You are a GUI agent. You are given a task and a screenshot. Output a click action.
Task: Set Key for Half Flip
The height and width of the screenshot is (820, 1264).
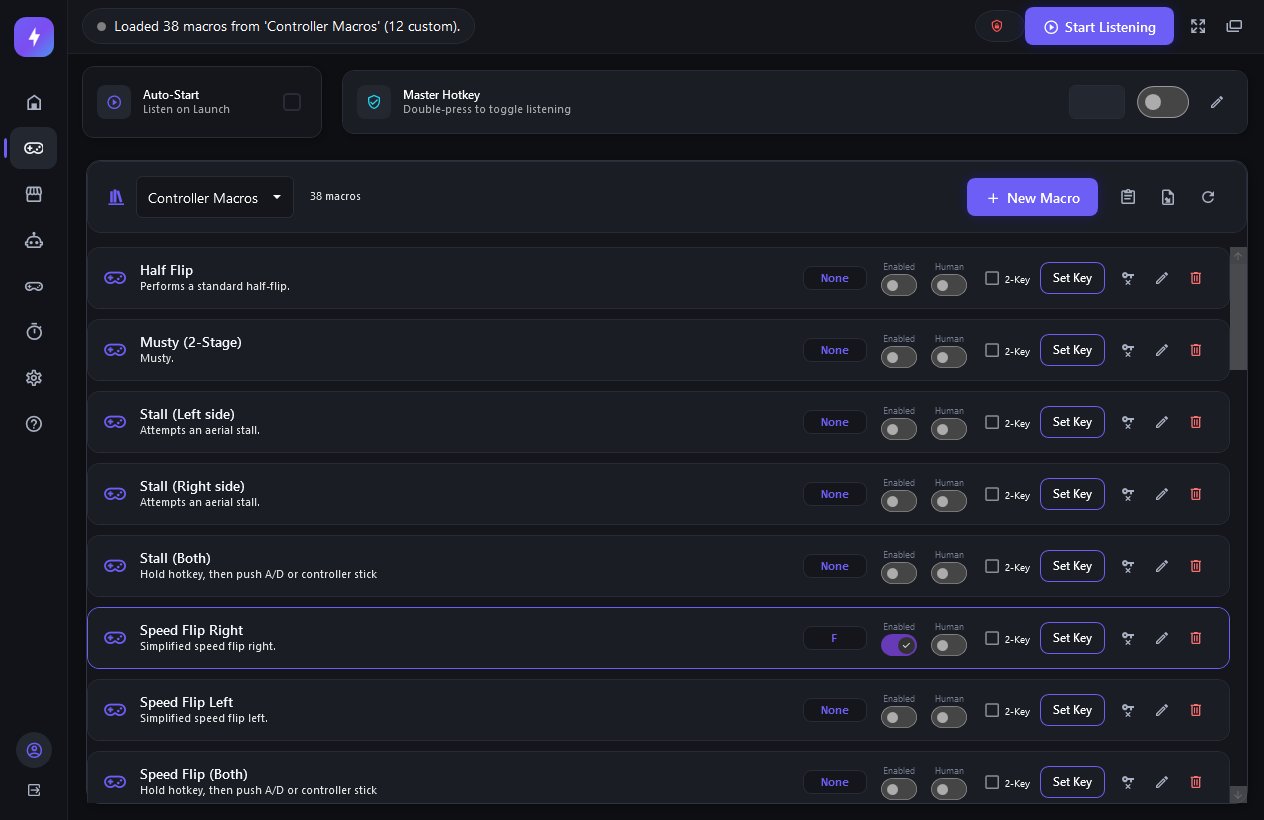pos(1072,278)
